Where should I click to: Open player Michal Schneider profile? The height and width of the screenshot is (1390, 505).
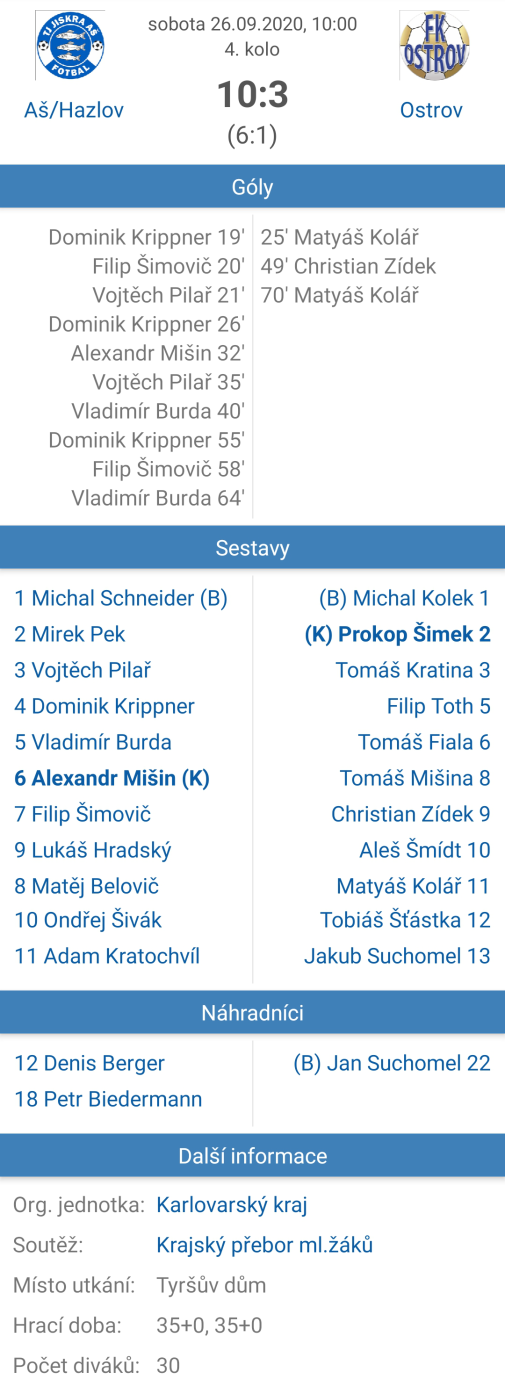pos(121,598)
